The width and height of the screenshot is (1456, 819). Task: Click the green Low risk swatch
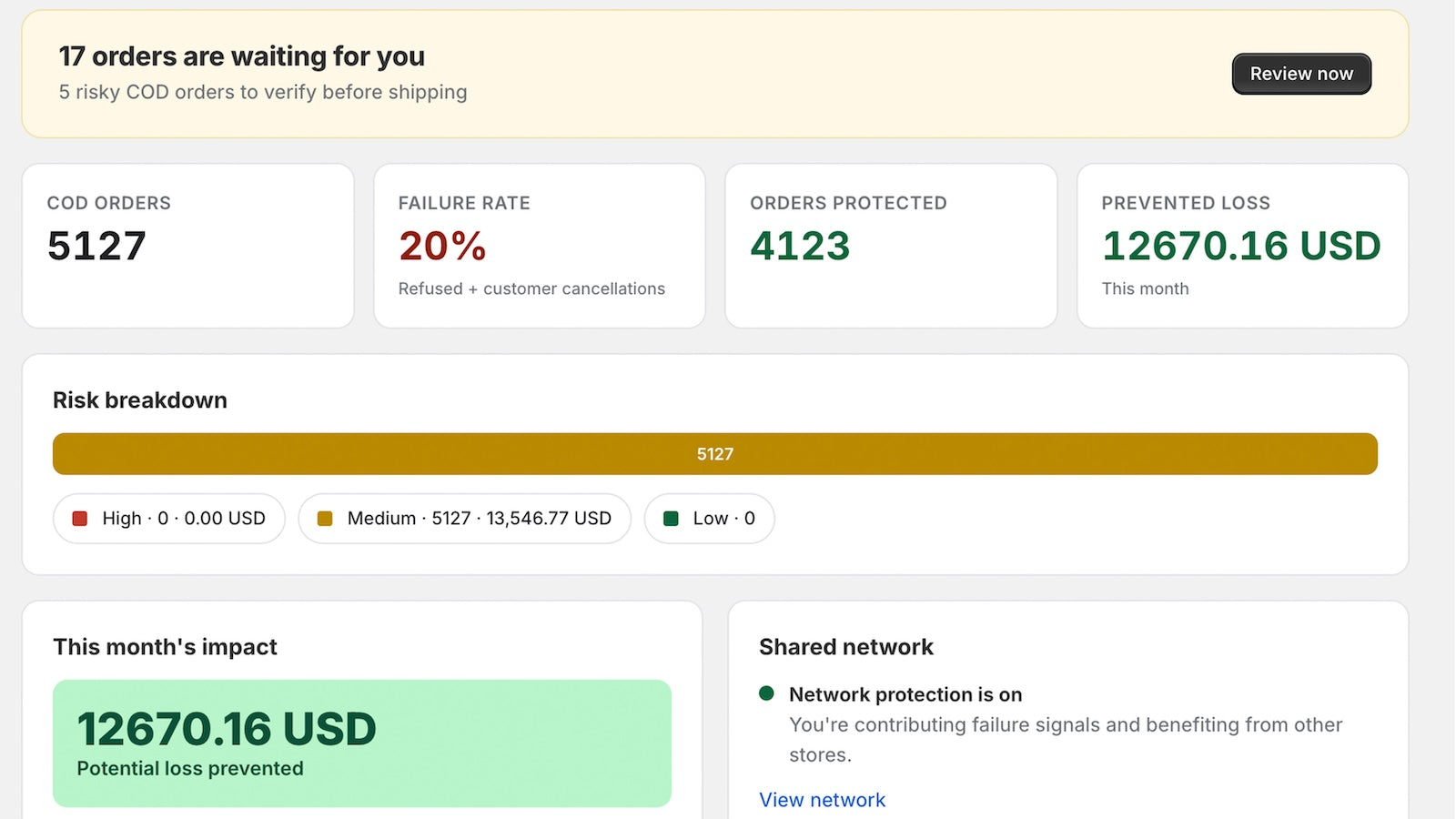[671, 519]
